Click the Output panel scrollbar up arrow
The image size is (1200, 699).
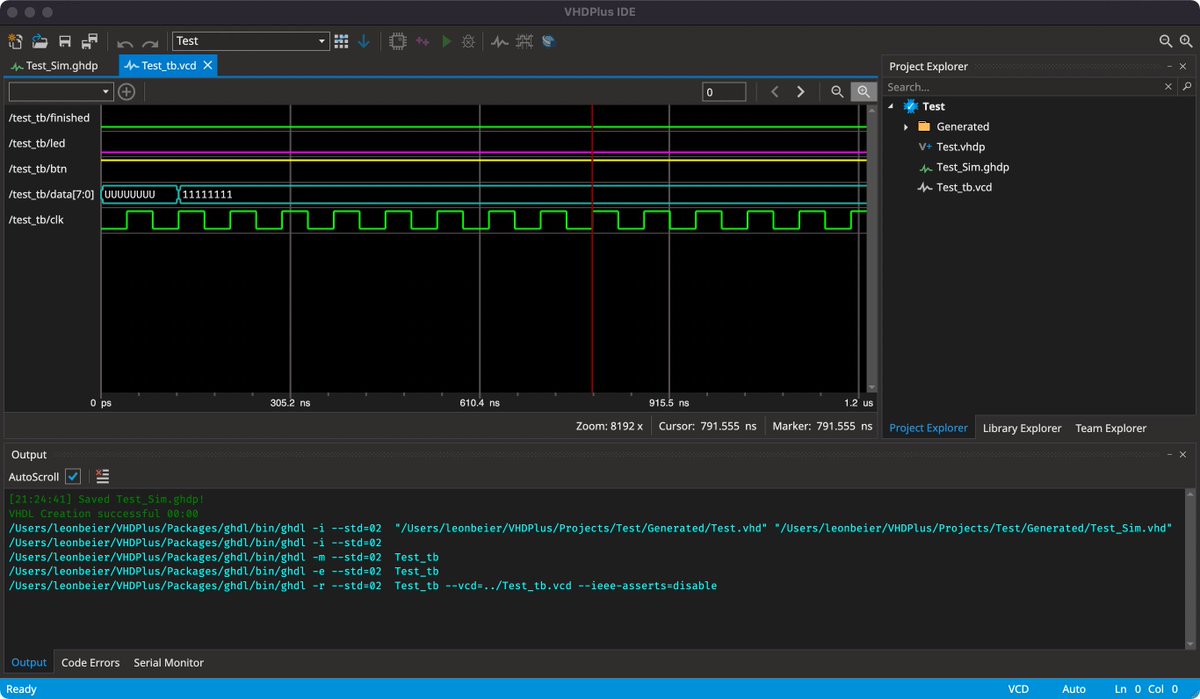(1188, 494)
